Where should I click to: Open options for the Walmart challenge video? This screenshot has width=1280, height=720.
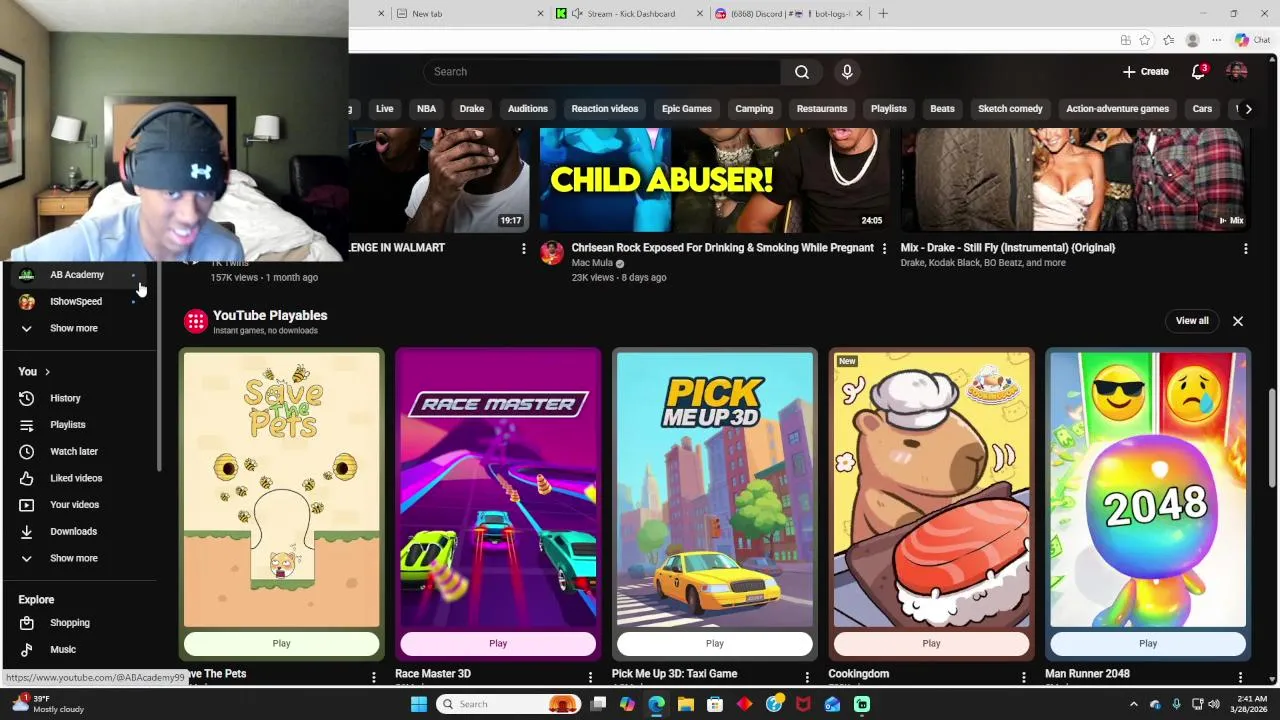523,249
